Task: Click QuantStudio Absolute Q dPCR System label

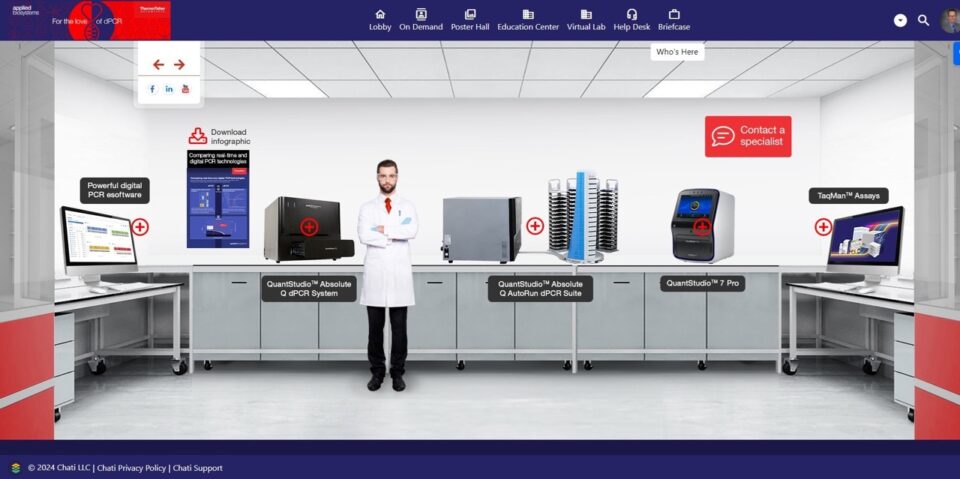Action: click(x=309, y=289)
